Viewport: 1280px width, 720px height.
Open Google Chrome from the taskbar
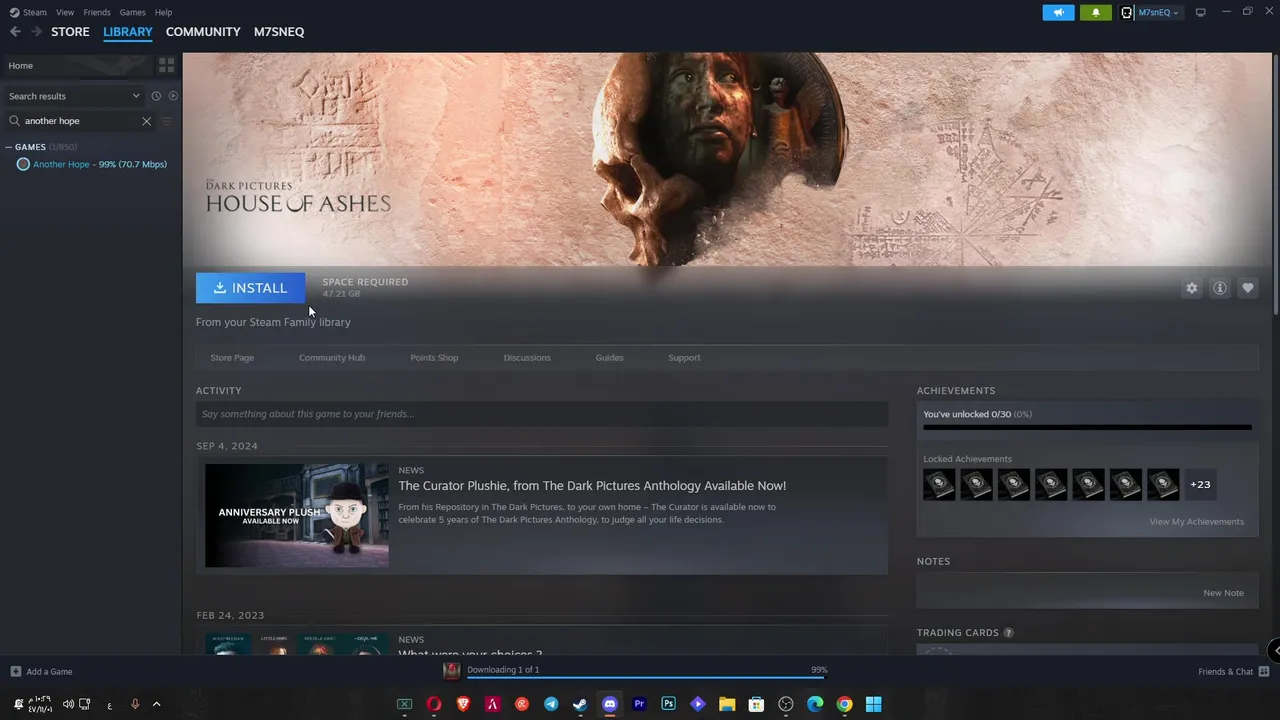coord(844,704)
